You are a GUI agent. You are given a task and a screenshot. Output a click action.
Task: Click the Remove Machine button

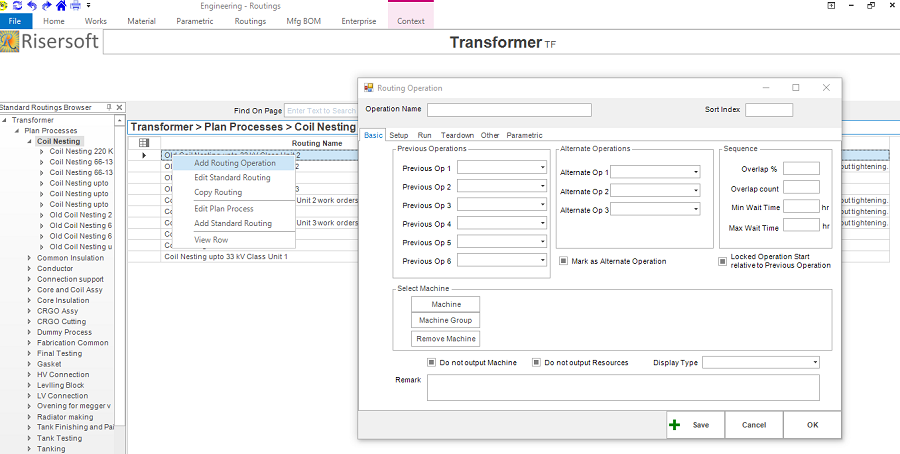pyautogui.click(x=445, y=339)
